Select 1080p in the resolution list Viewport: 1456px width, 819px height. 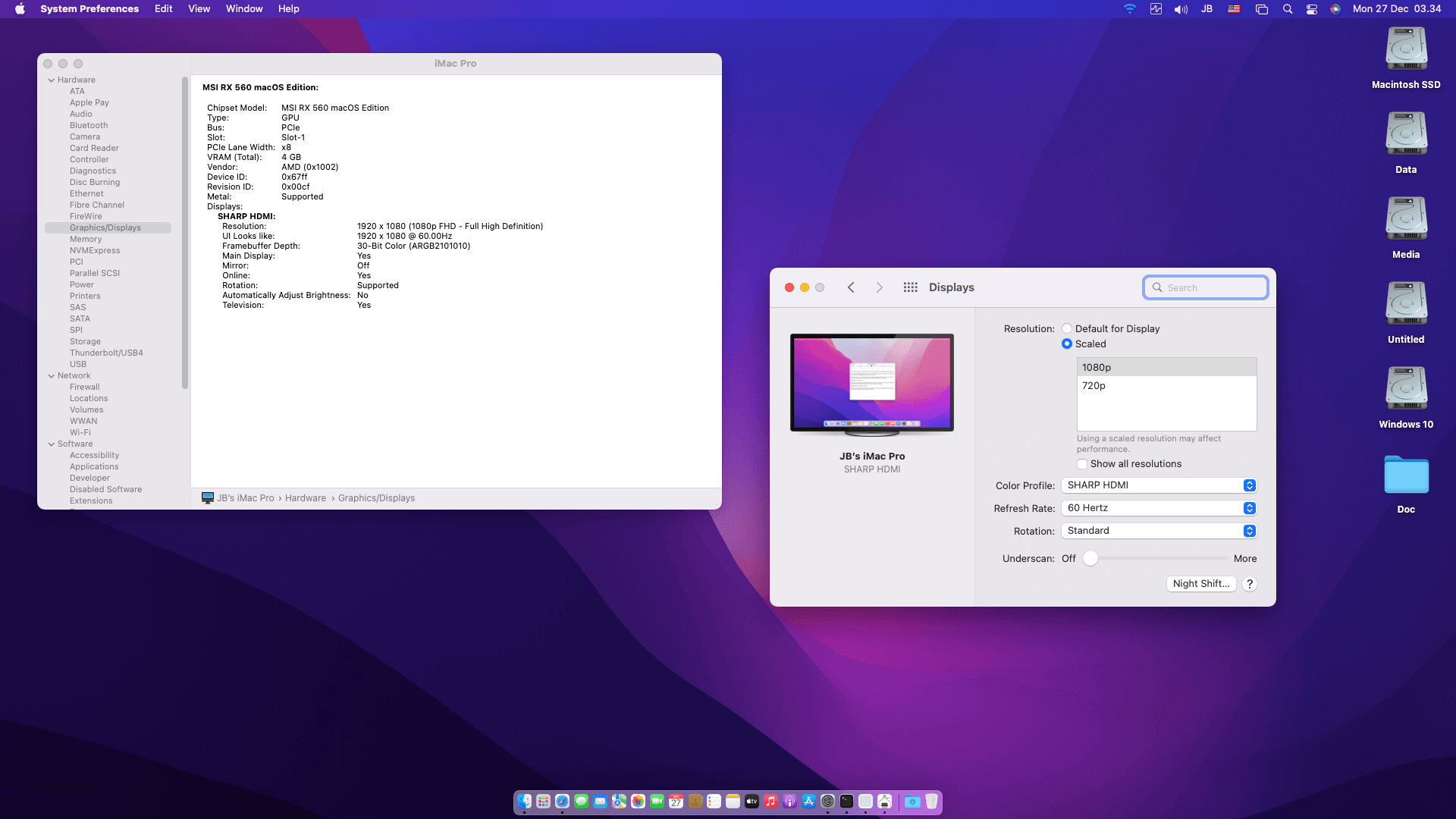(x=1167, y=368)
